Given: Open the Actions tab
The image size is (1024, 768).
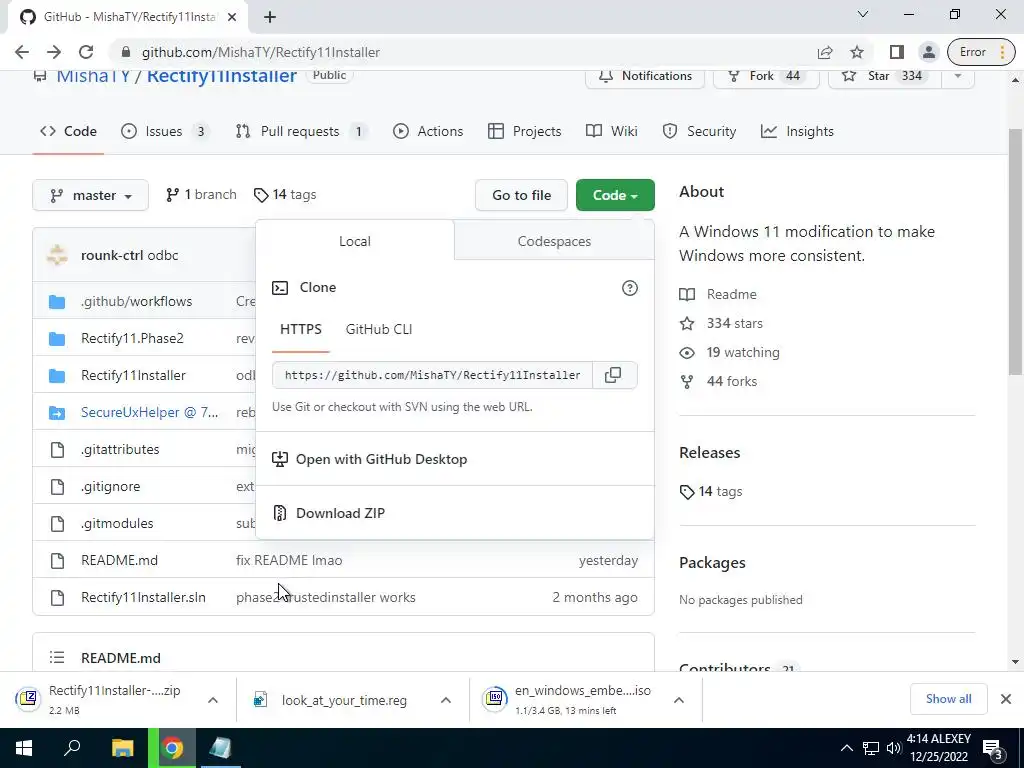Looking at the screenshot, I should tap(428, 131).
